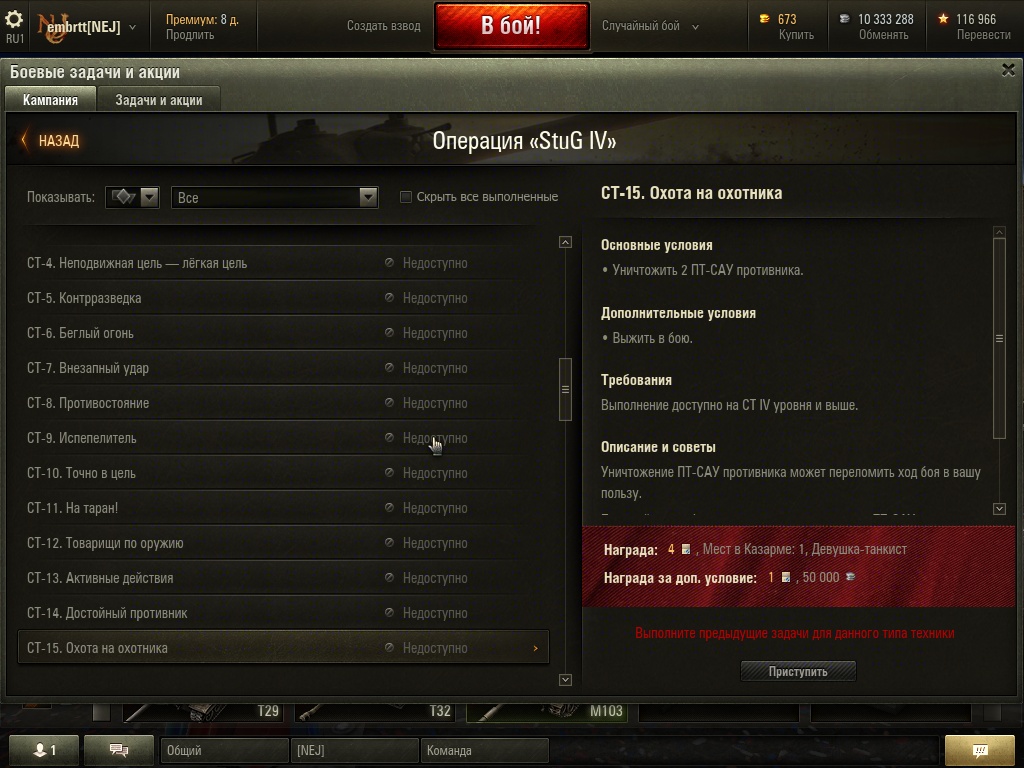Click the mission list scrollbar thumb
This screenshot has height=768, width=1024.
click(x=566, y=389)
